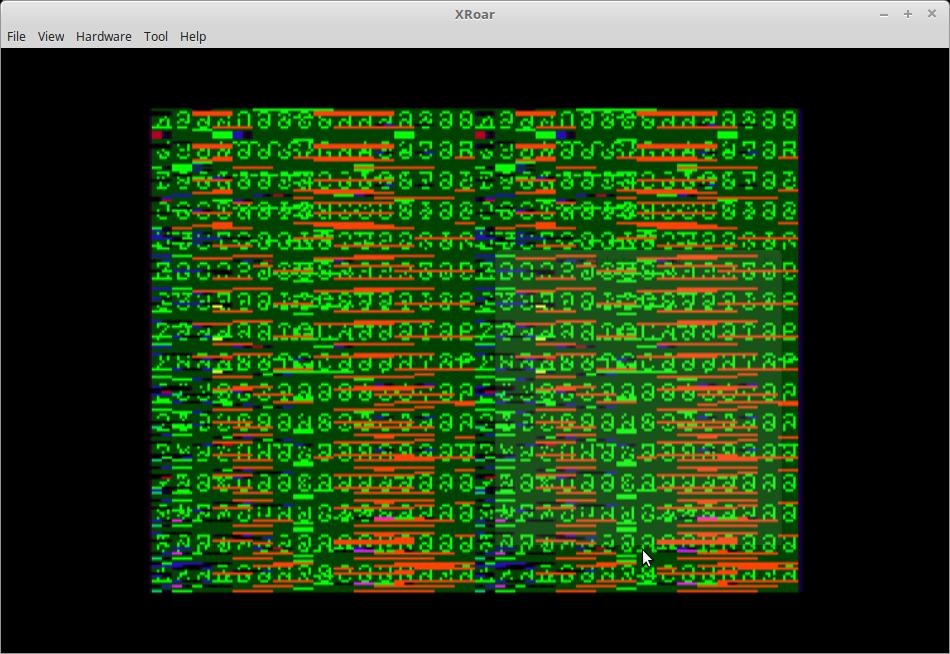Maximize the XRoar window
Screen dimensions: 950x654
pyautogui.click(x=908, y=13)
